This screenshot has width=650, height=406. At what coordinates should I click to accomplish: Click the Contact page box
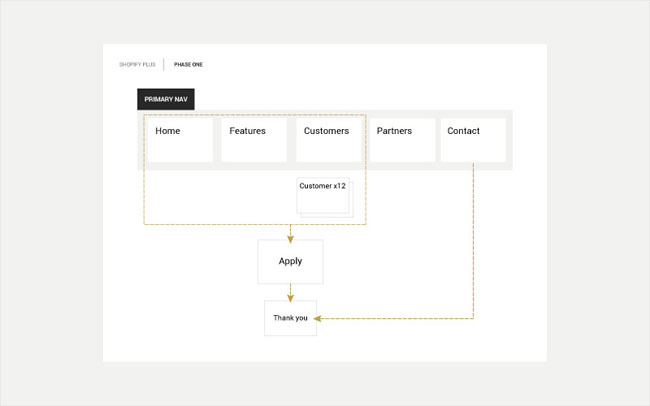tap(473, 140)
